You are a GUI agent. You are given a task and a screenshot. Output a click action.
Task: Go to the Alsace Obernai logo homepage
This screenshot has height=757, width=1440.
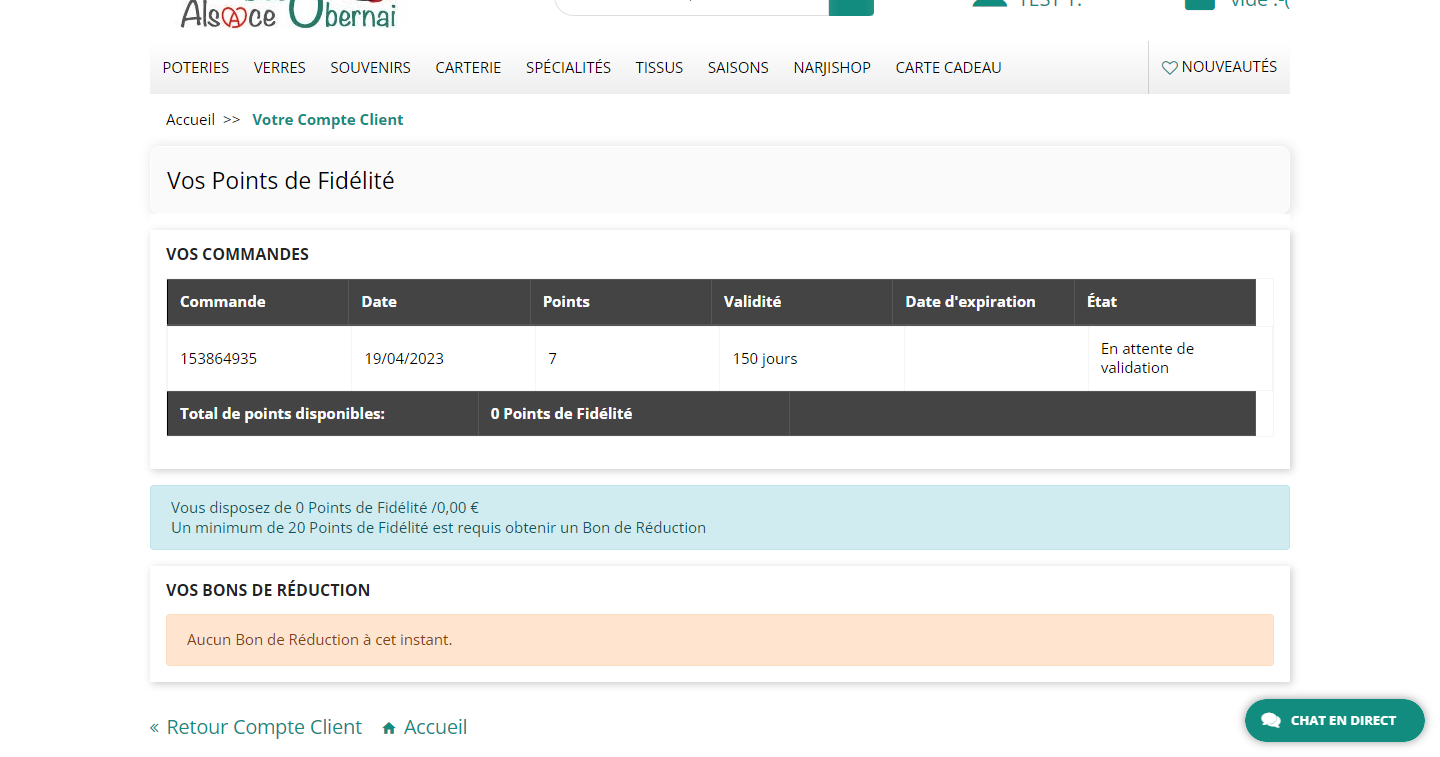288,14
